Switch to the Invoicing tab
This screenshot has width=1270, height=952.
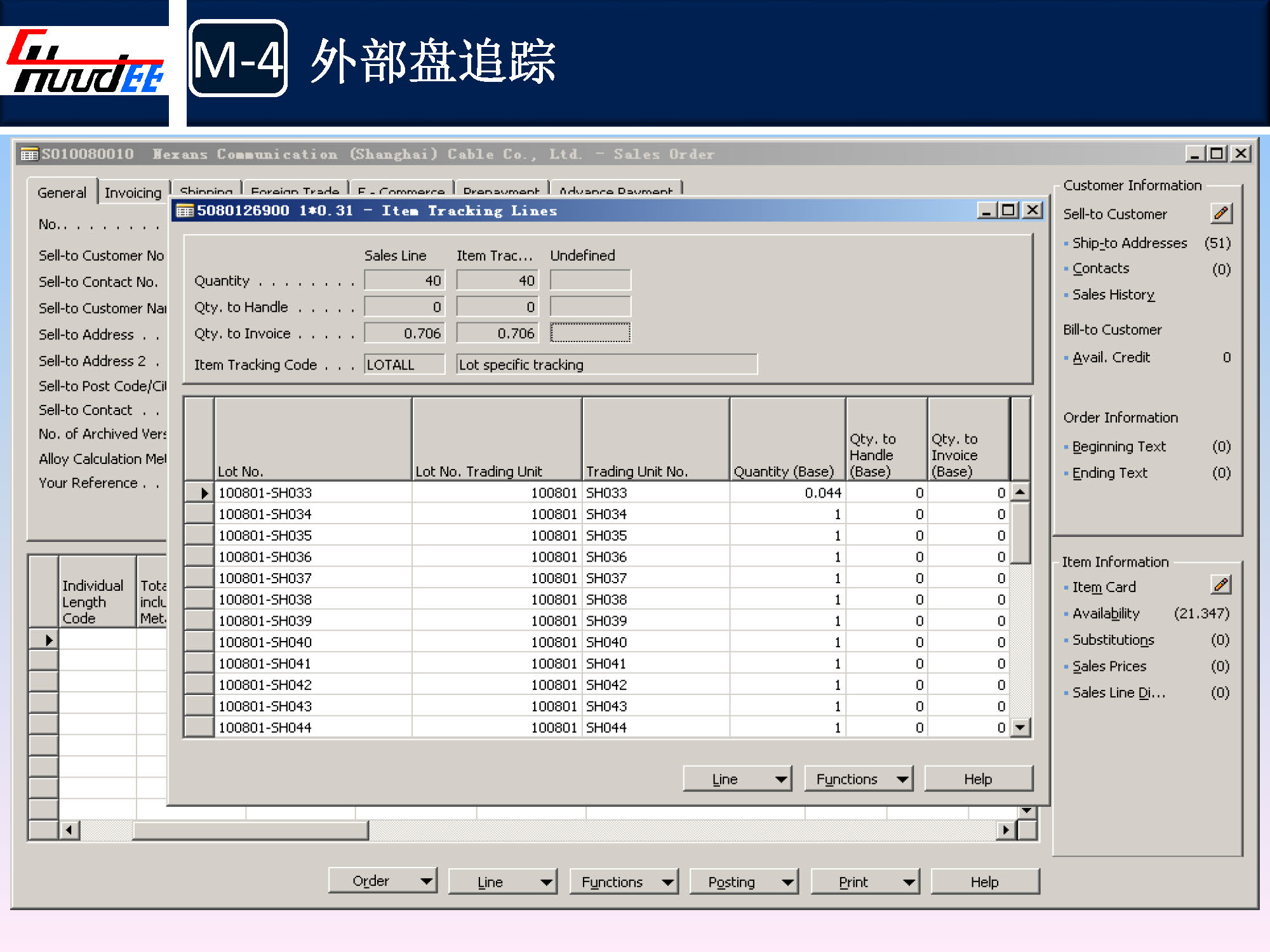(133, 193)
